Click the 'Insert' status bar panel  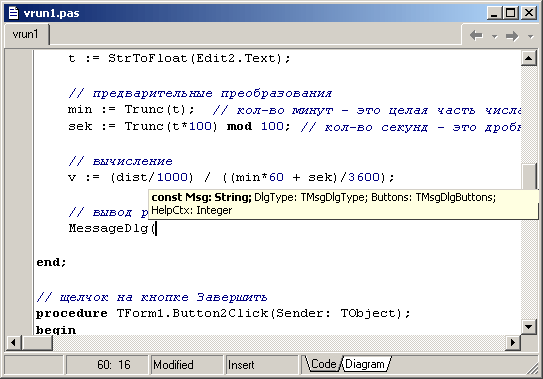coord(261,364)
